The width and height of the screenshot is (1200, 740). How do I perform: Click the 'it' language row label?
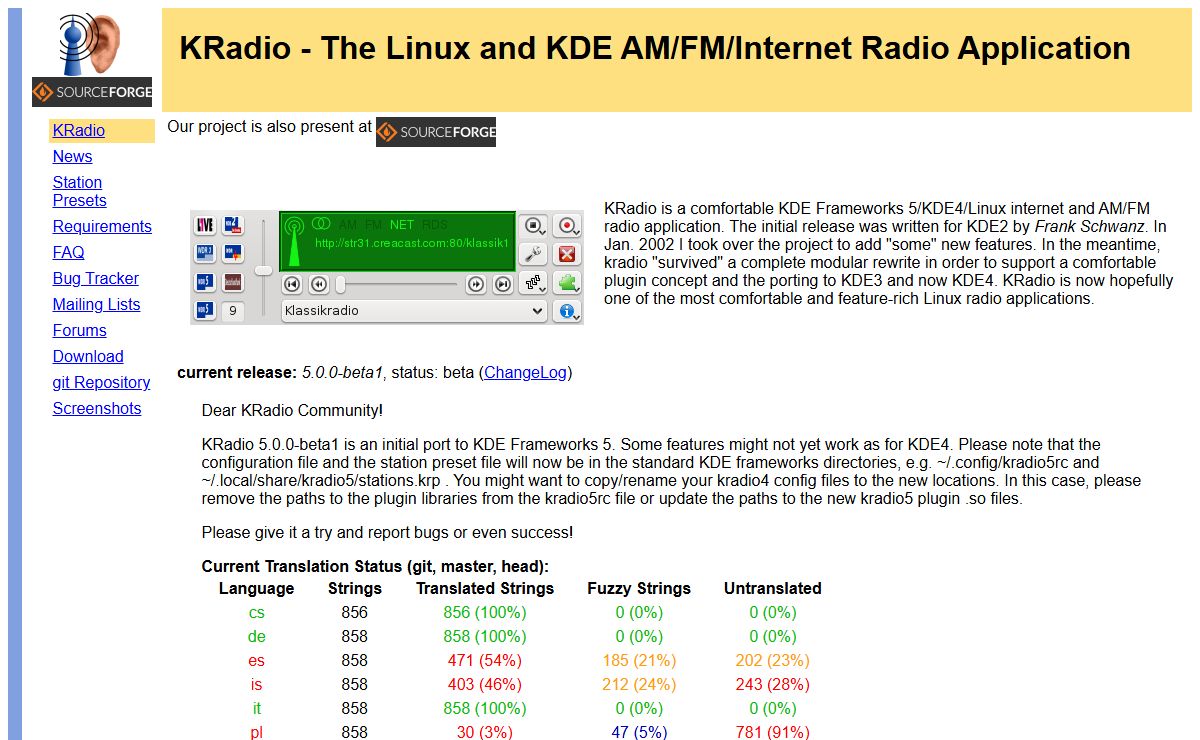click(257, 709)
